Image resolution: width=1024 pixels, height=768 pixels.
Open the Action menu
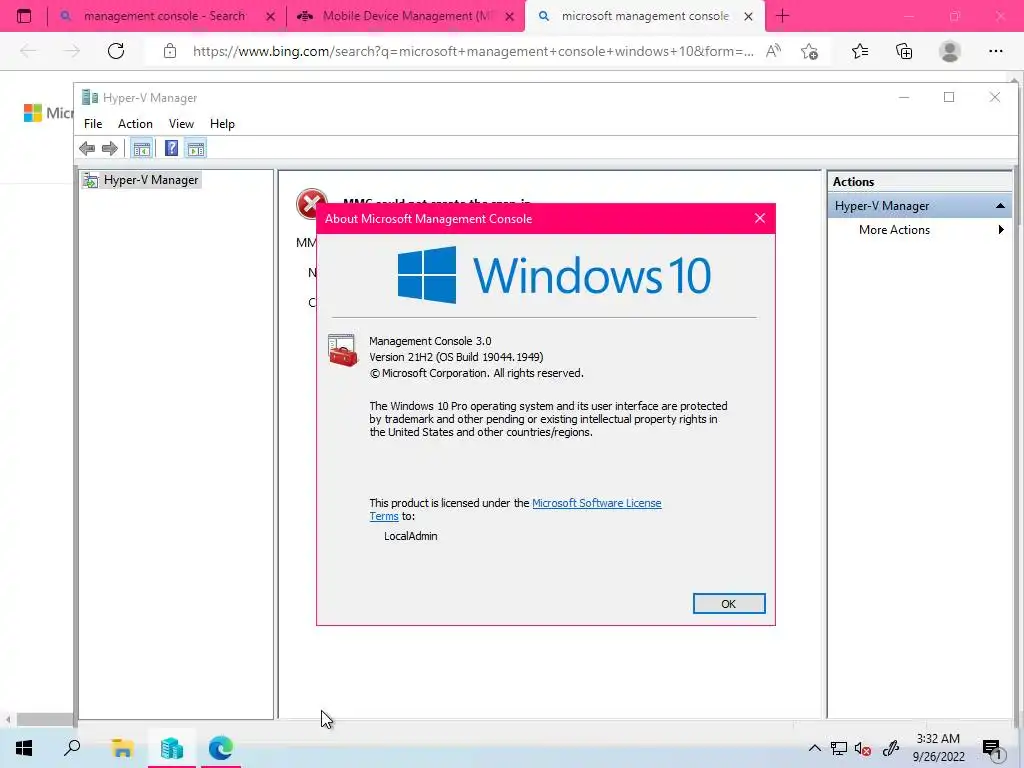click(135, 124)
